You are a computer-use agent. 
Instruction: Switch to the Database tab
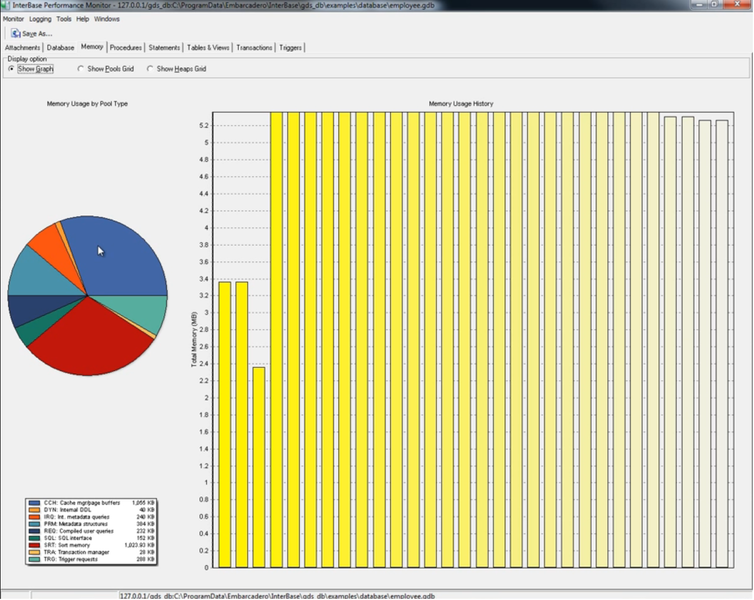tap(60, 48)
